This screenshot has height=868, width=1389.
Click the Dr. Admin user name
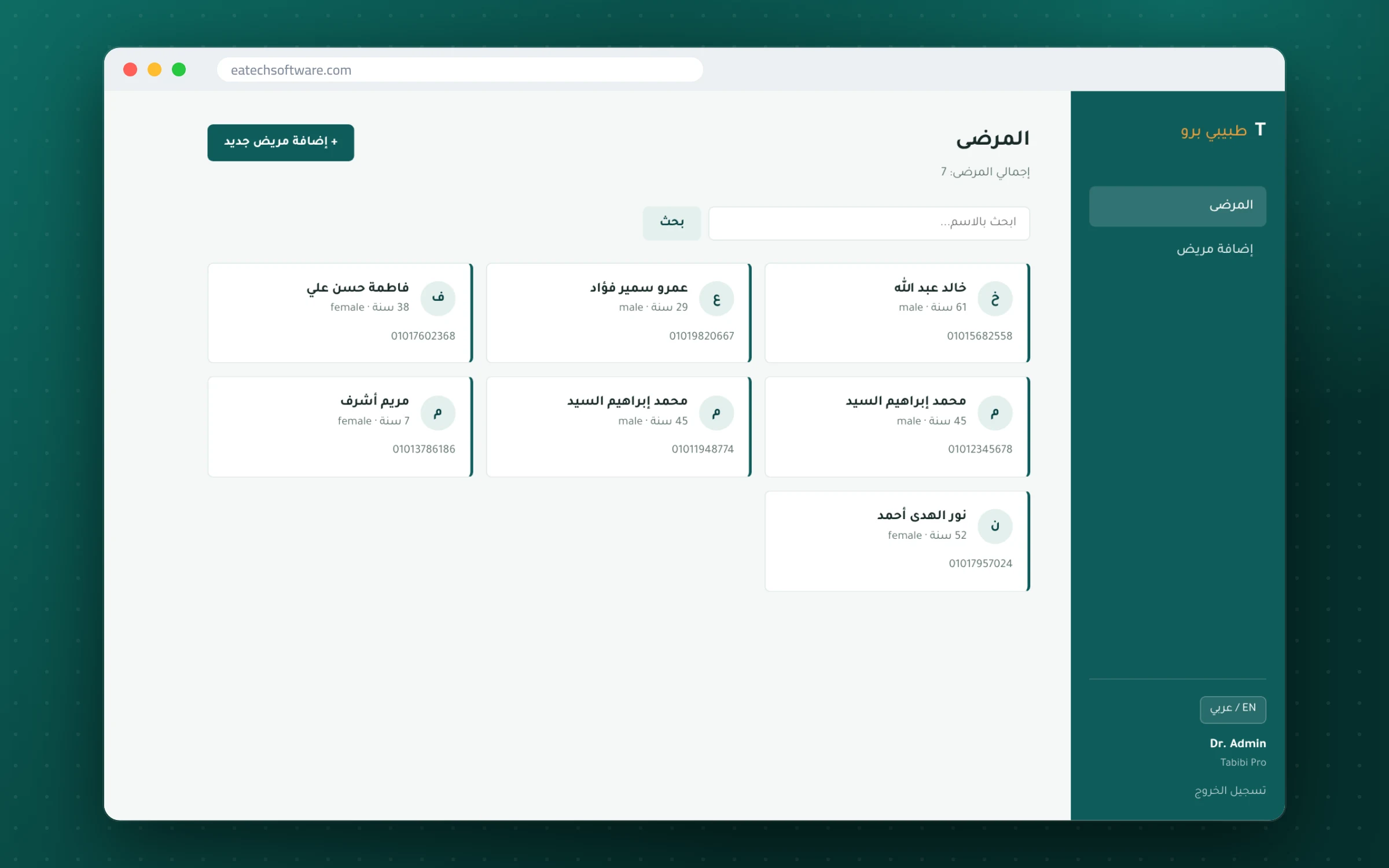[x=1237, y=744]
